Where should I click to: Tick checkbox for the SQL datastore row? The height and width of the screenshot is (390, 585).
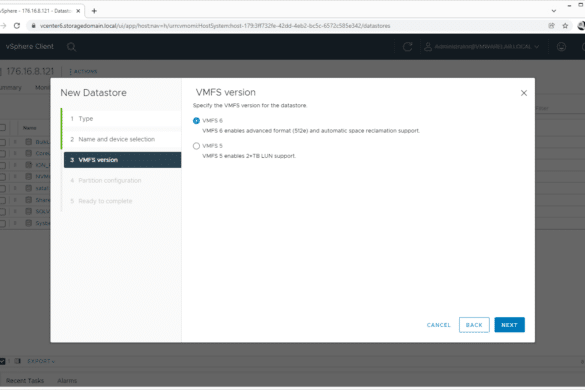[3, 212]
